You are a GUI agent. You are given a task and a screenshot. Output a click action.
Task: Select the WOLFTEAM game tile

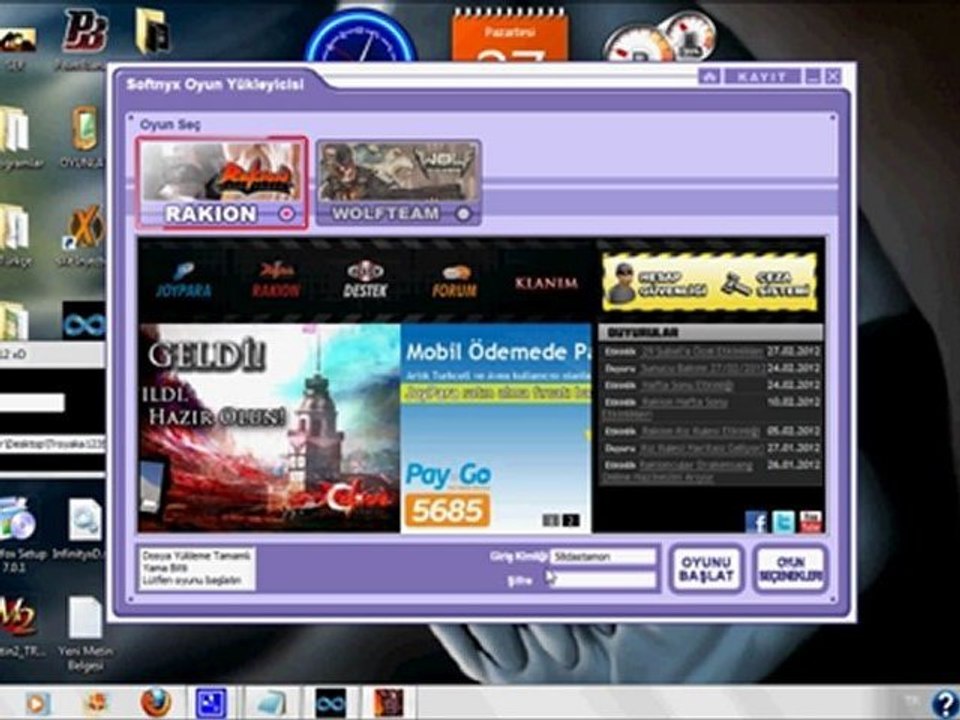(x=398, y=183)
